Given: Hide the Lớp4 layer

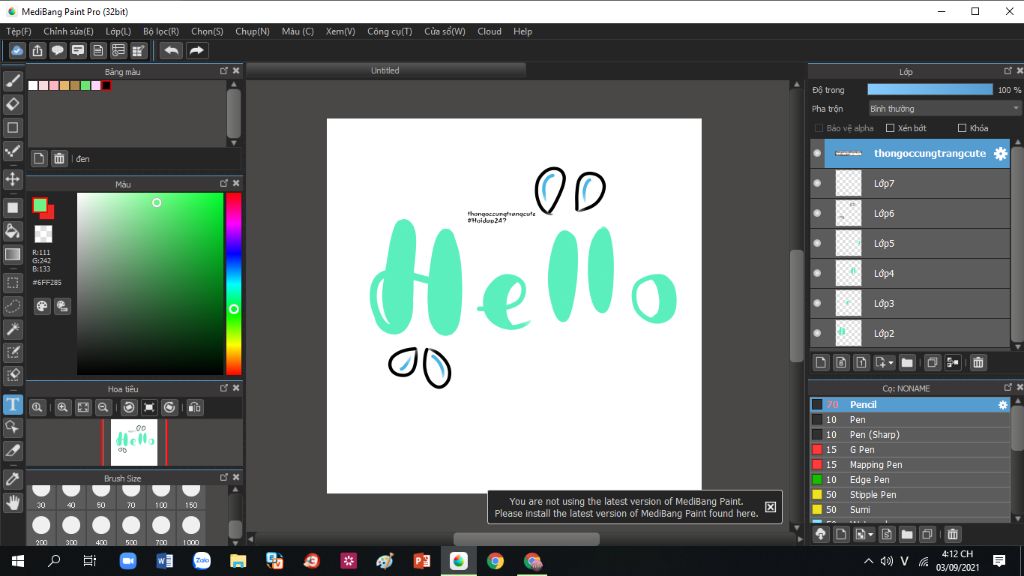Looking at the screenshot, I should 817,273.
